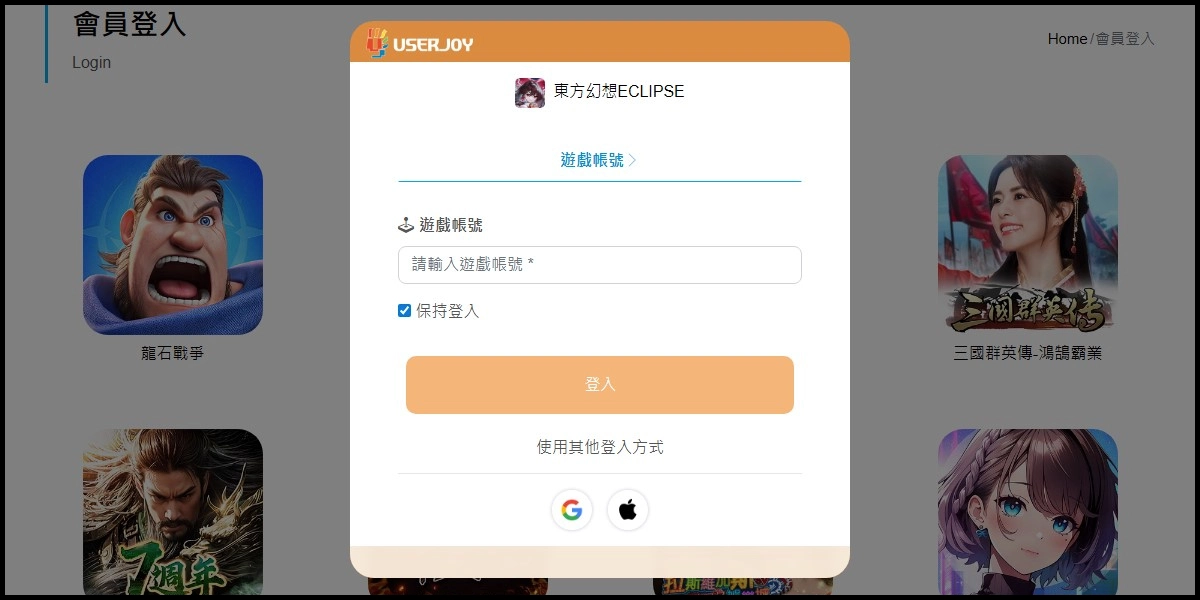Switch to the 遊戲帳號 tab
The image size is (1200, 600).
[x=599, y=160]
